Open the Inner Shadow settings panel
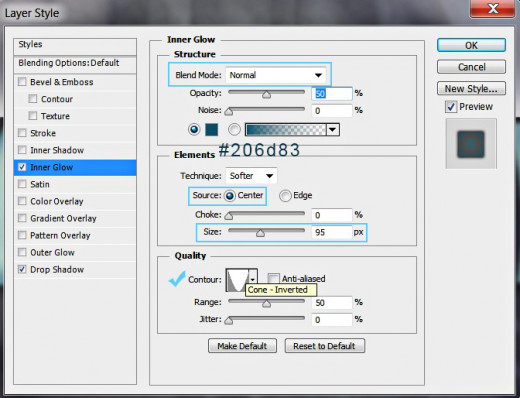 coord(57,150)
